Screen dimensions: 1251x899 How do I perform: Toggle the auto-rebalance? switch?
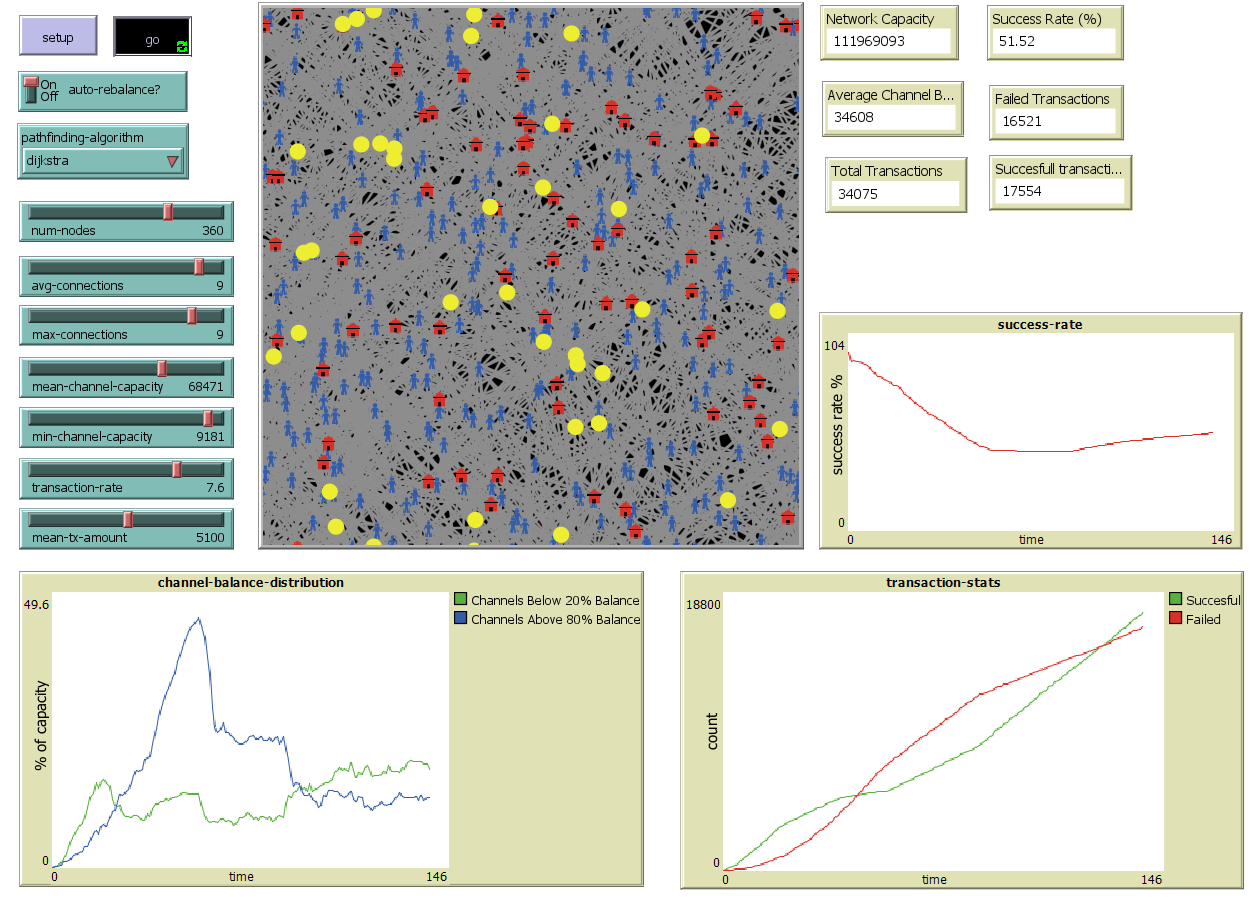coord(32,89)
